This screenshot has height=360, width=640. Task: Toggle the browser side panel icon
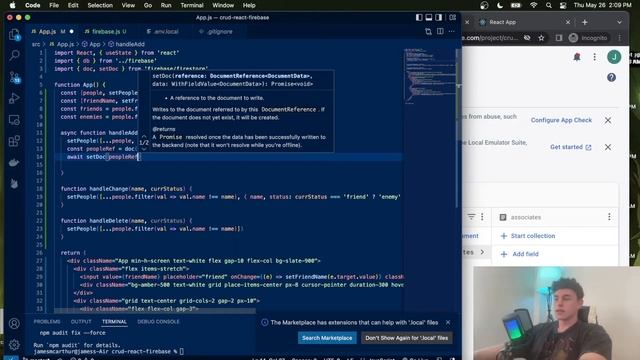point(559,38)
